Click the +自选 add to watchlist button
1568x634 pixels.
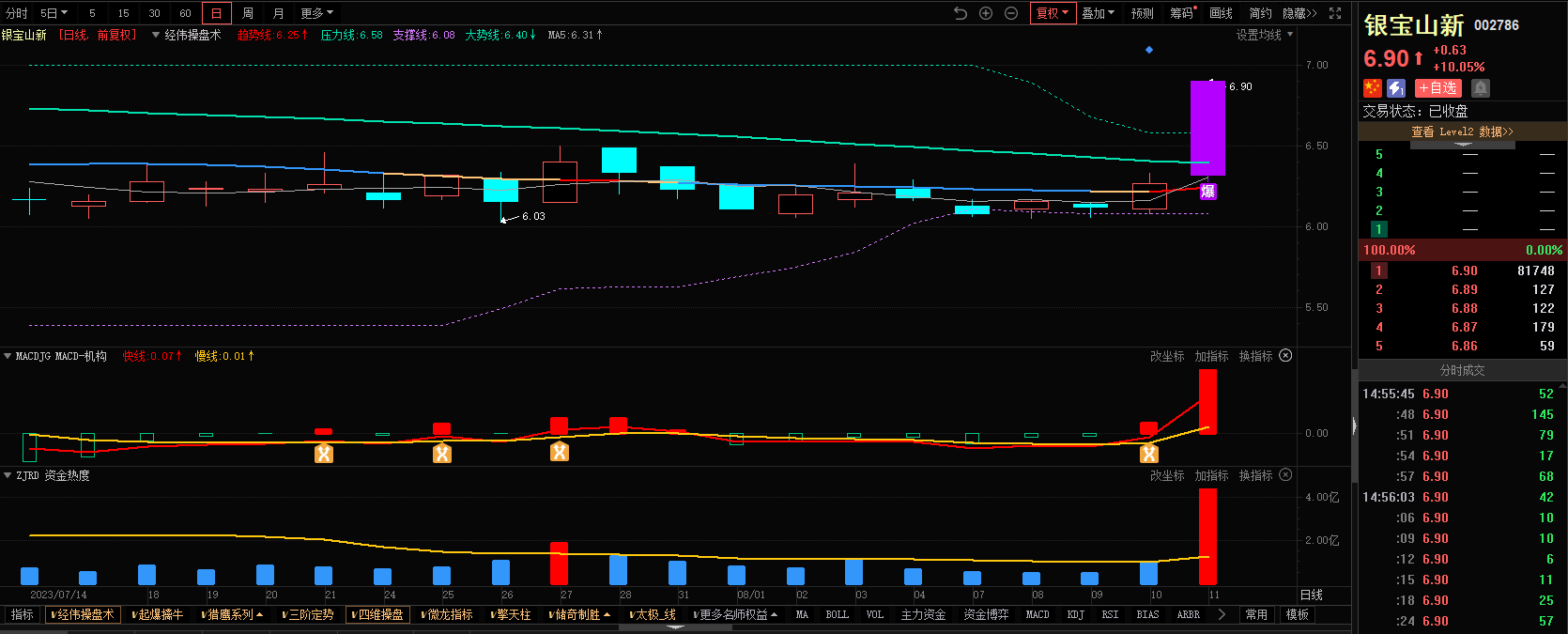click(1438, 88)
